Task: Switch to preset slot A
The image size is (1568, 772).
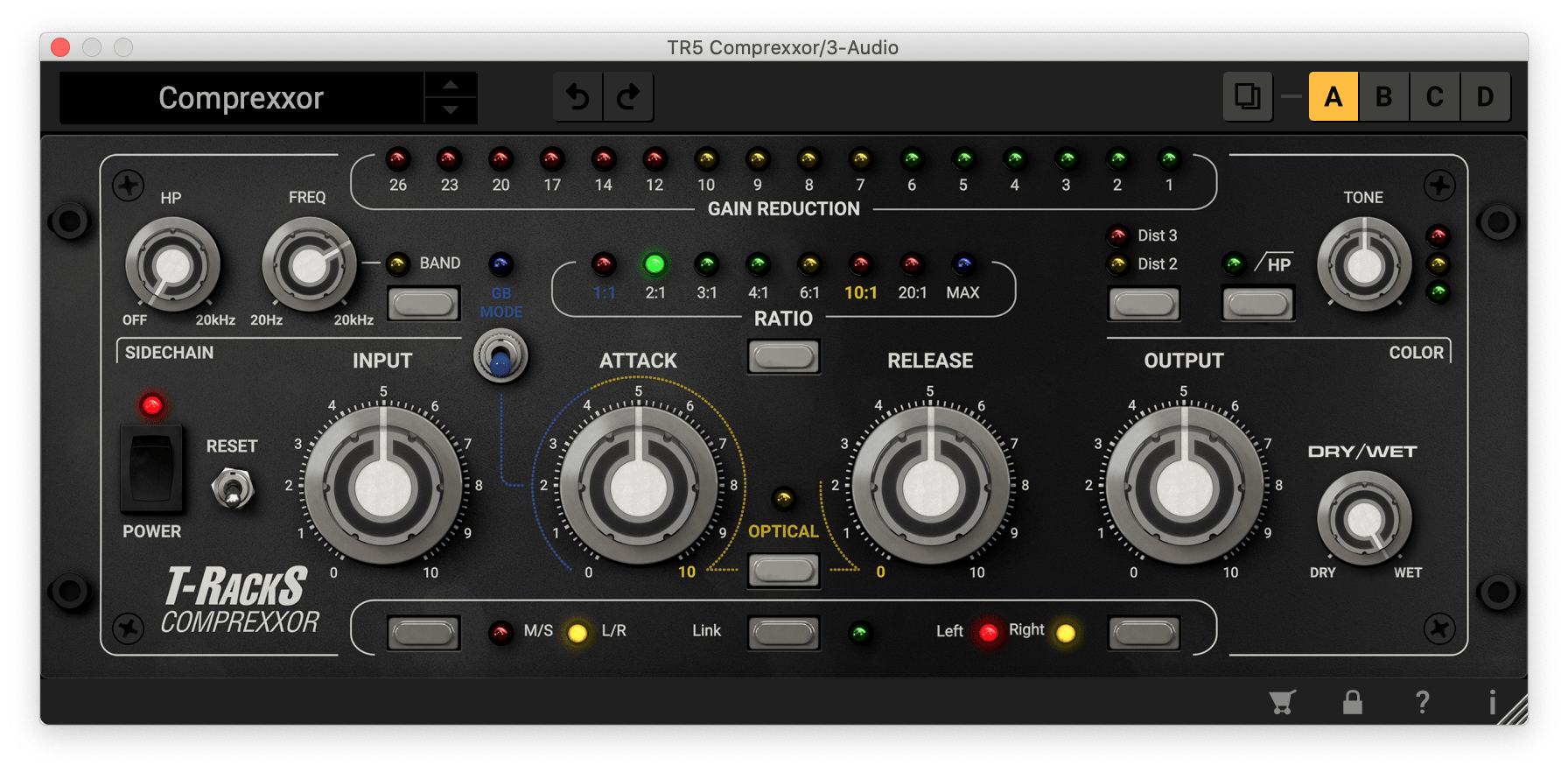Action: click(x=1333, y=96)
